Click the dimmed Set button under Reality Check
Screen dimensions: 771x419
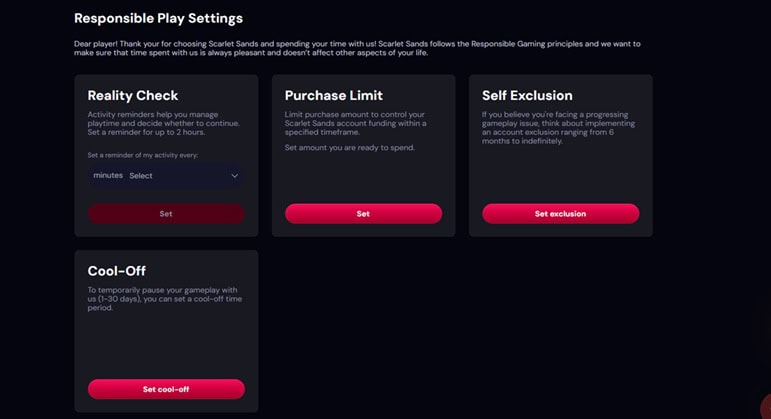point(166,214)
